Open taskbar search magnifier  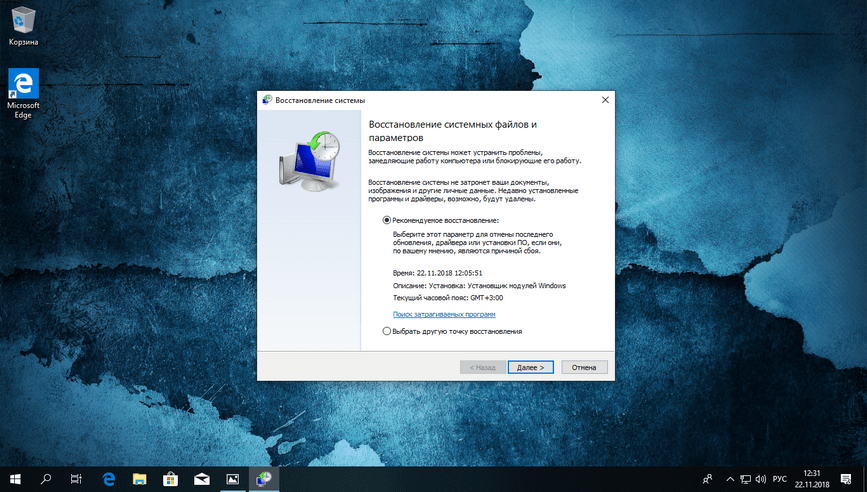tap(46, 479)
